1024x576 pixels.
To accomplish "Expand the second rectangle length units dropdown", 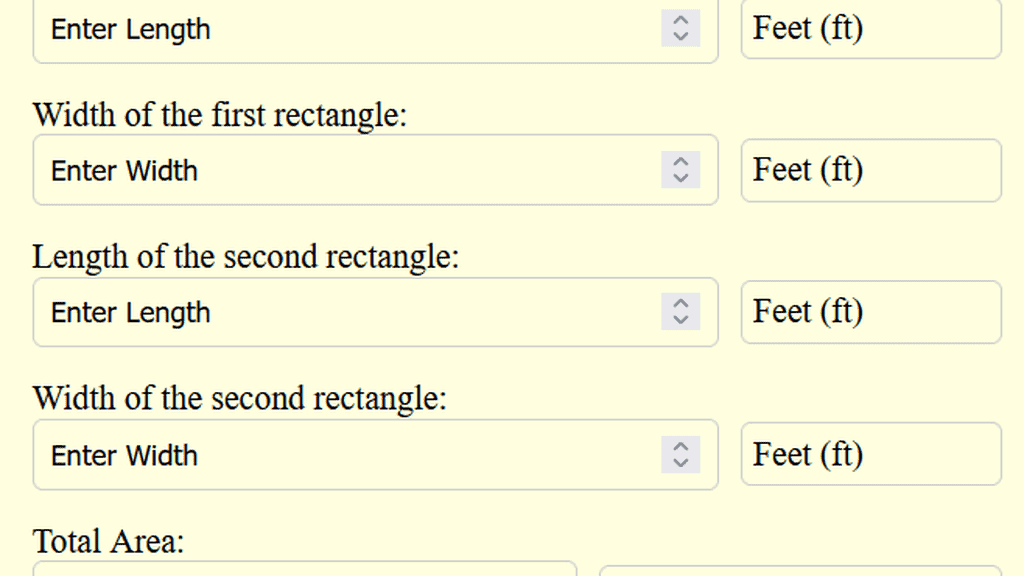I will (870, 313).
